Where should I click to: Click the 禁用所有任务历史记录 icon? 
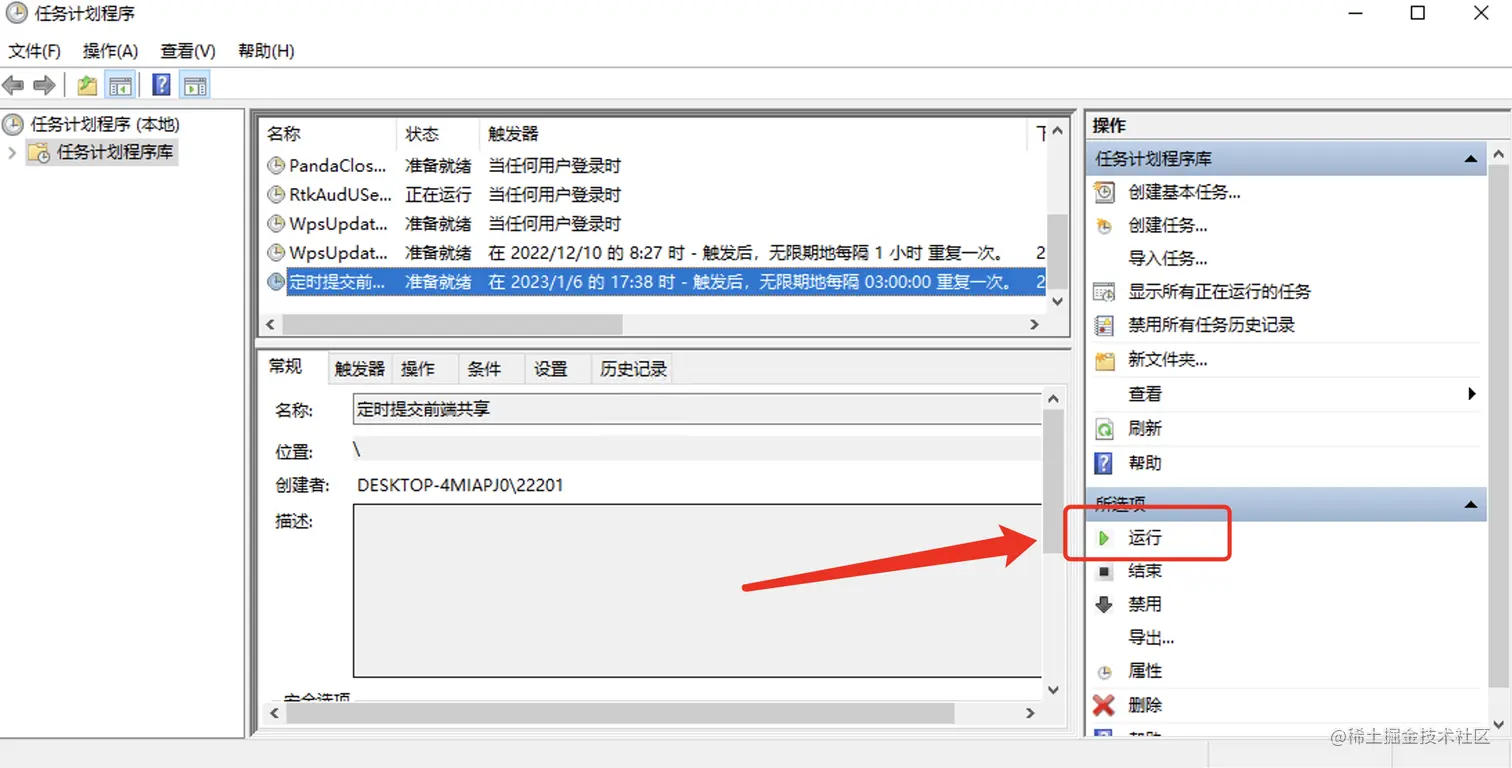[x=1104, y=325]
